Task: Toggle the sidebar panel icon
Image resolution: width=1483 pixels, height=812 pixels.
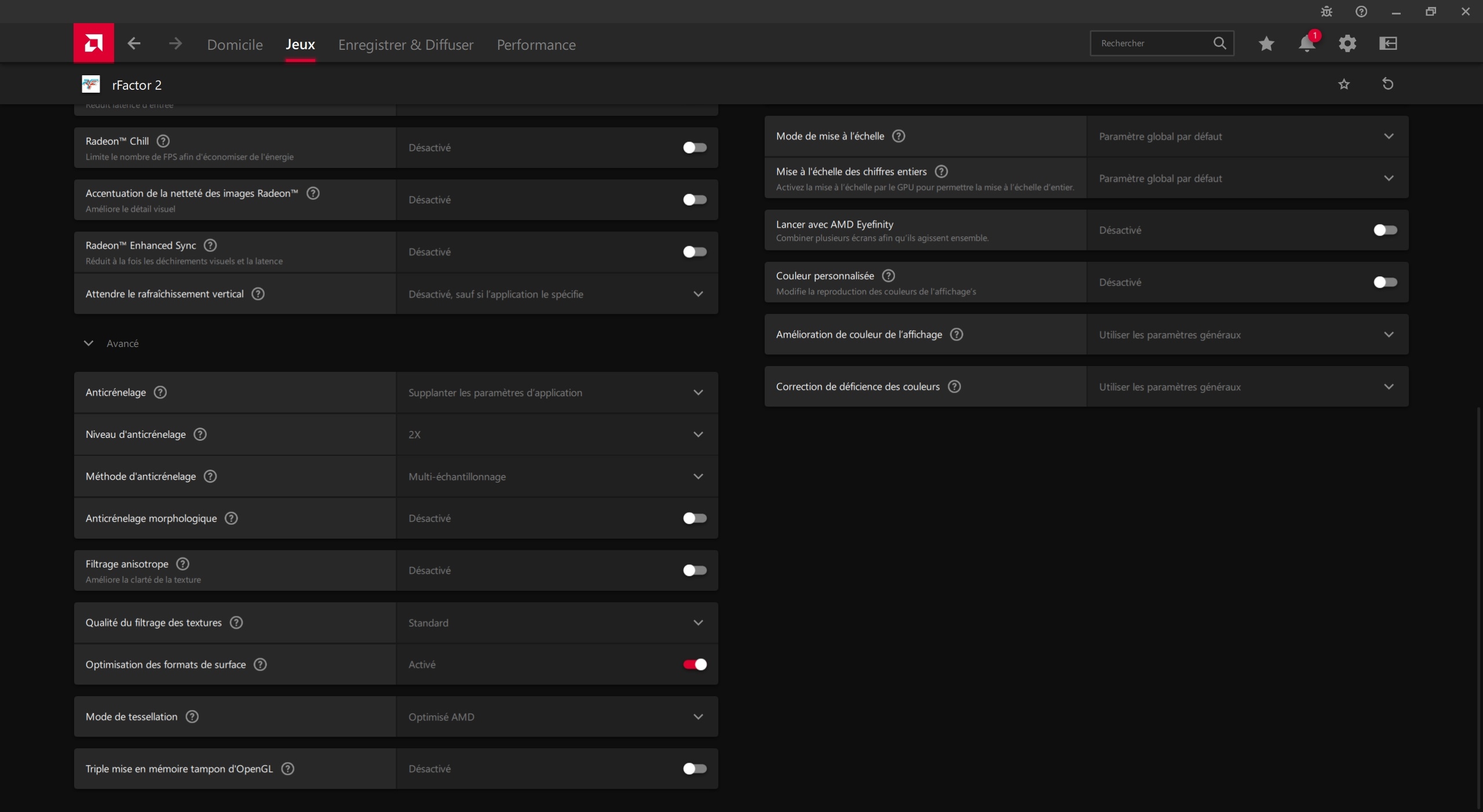Action: 1388,43
